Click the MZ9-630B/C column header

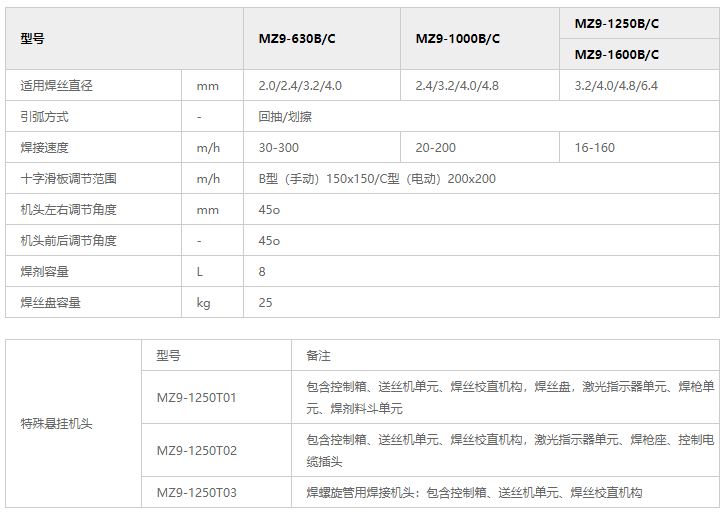(x=295, y=39)
